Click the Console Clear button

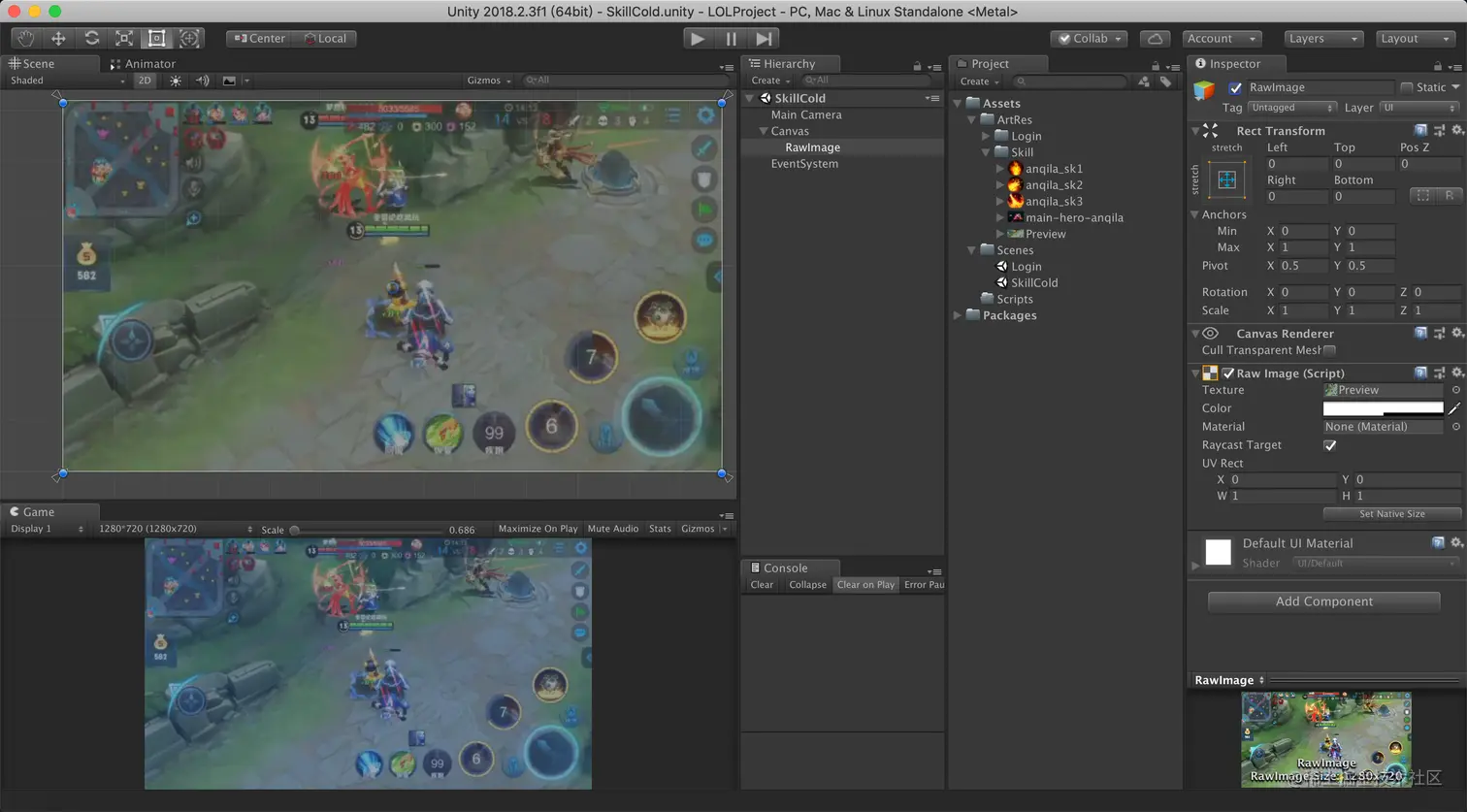762,585
